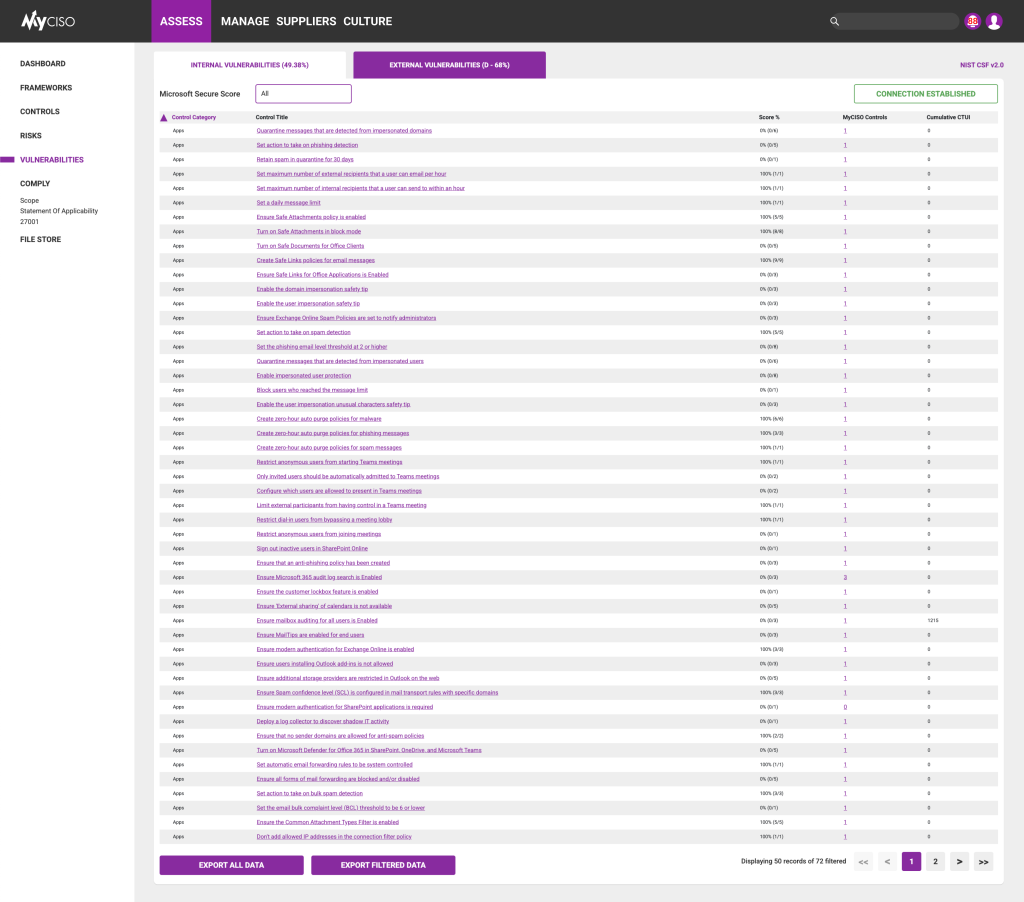Open the user profile avatar menu
Image resolution: width=1024 pixels, height=902 pixels.
tap(993, 21)
